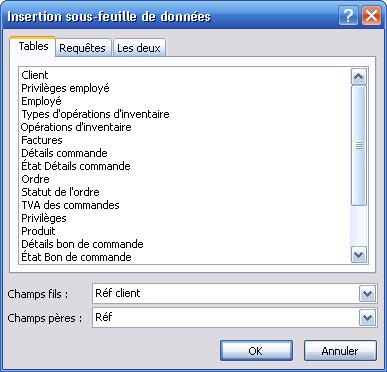Click the help question mark icon
Screen dimensions: 387x372
[x=348, y=16]
